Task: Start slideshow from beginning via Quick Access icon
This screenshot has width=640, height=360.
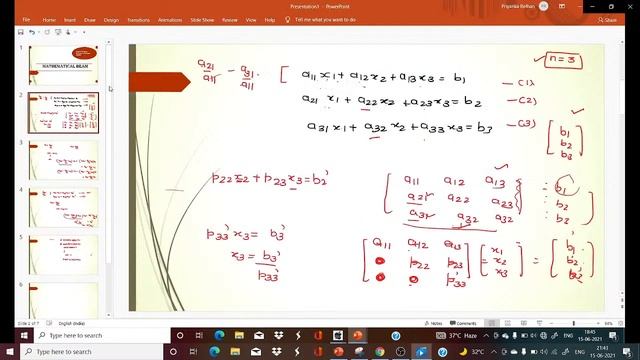Action: click(x=58, y=32)
